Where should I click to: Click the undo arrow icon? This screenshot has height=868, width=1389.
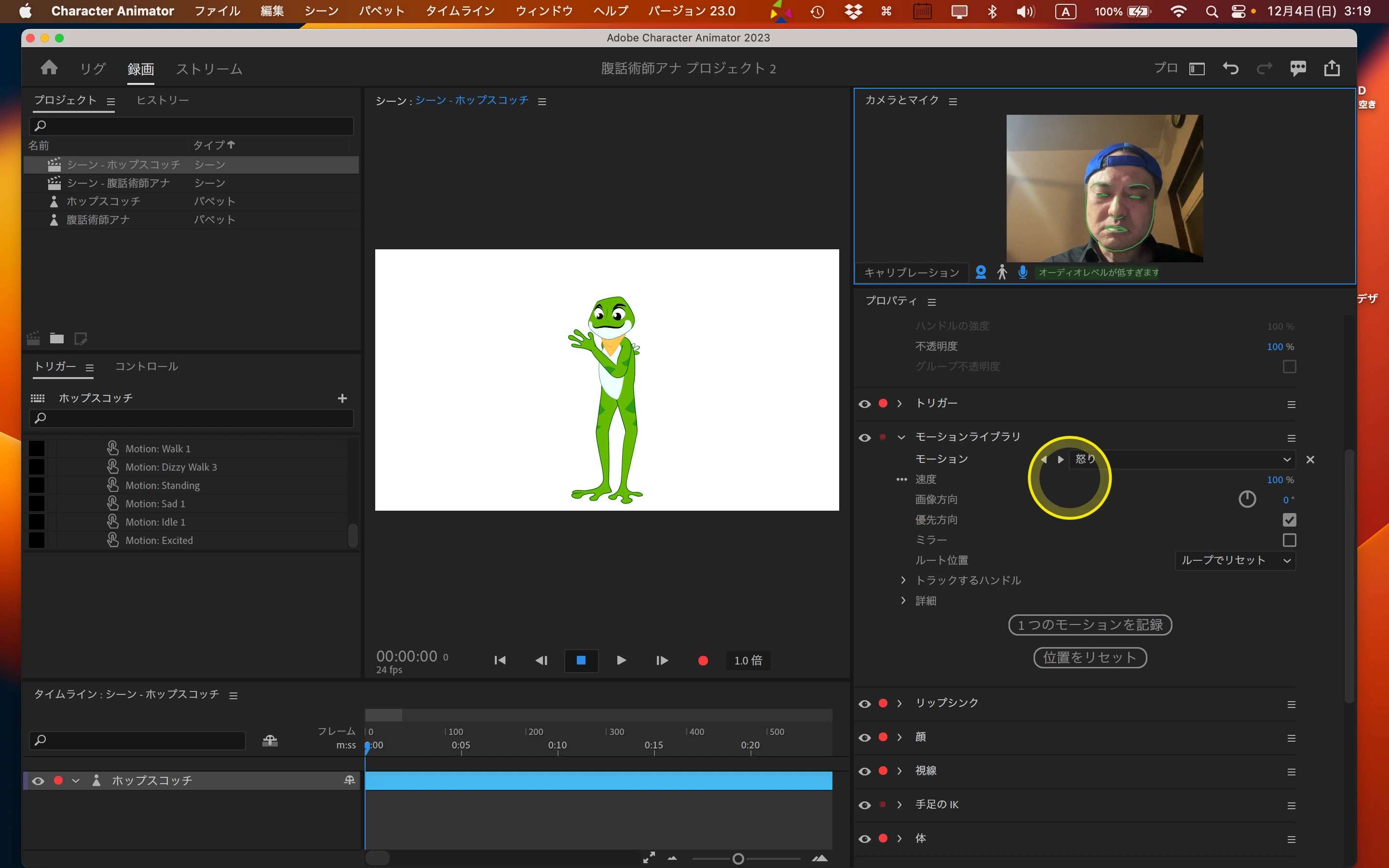coord(1230,68)
